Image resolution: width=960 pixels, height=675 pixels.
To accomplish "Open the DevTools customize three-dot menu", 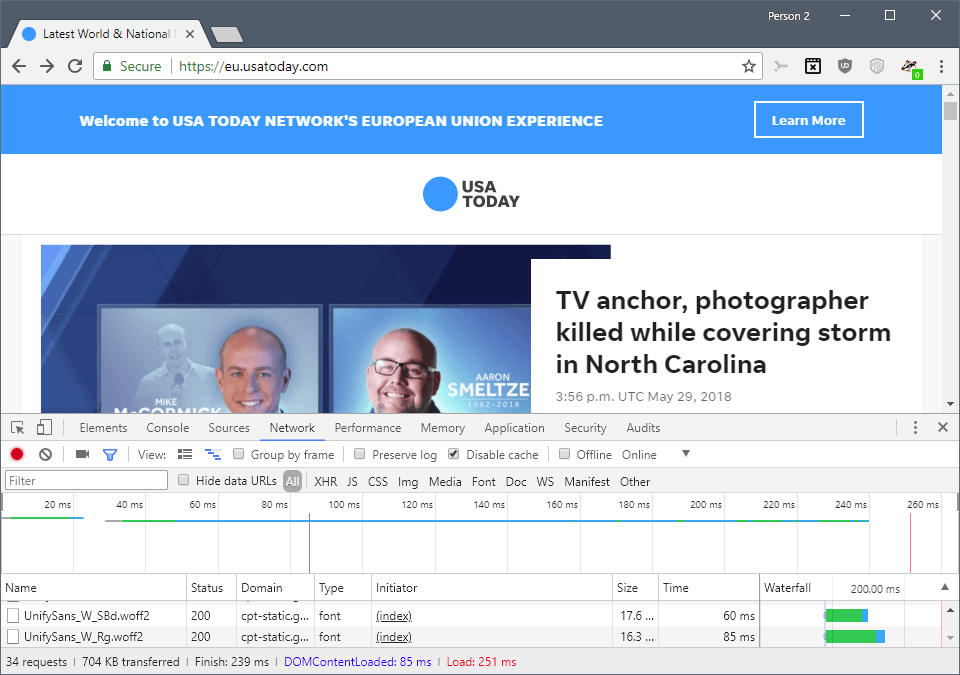I will (915, 428).
